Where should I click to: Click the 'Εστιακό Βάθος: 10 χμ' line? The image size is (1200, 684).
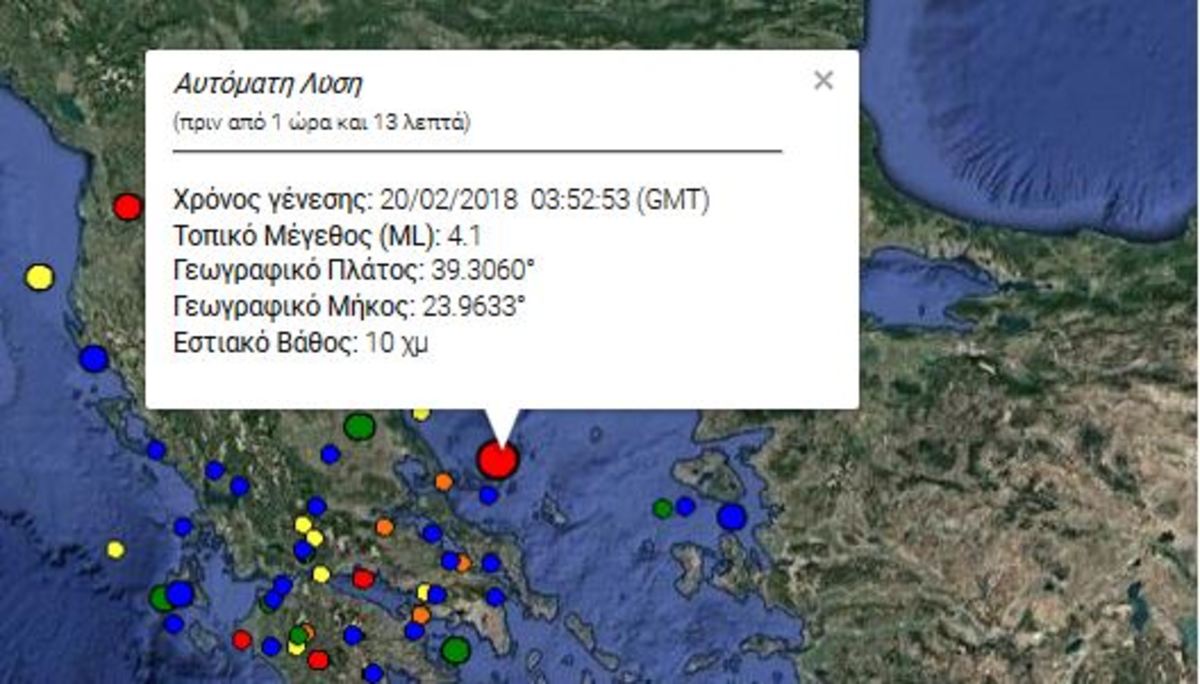pyautogui.click(x=302, y=343)
